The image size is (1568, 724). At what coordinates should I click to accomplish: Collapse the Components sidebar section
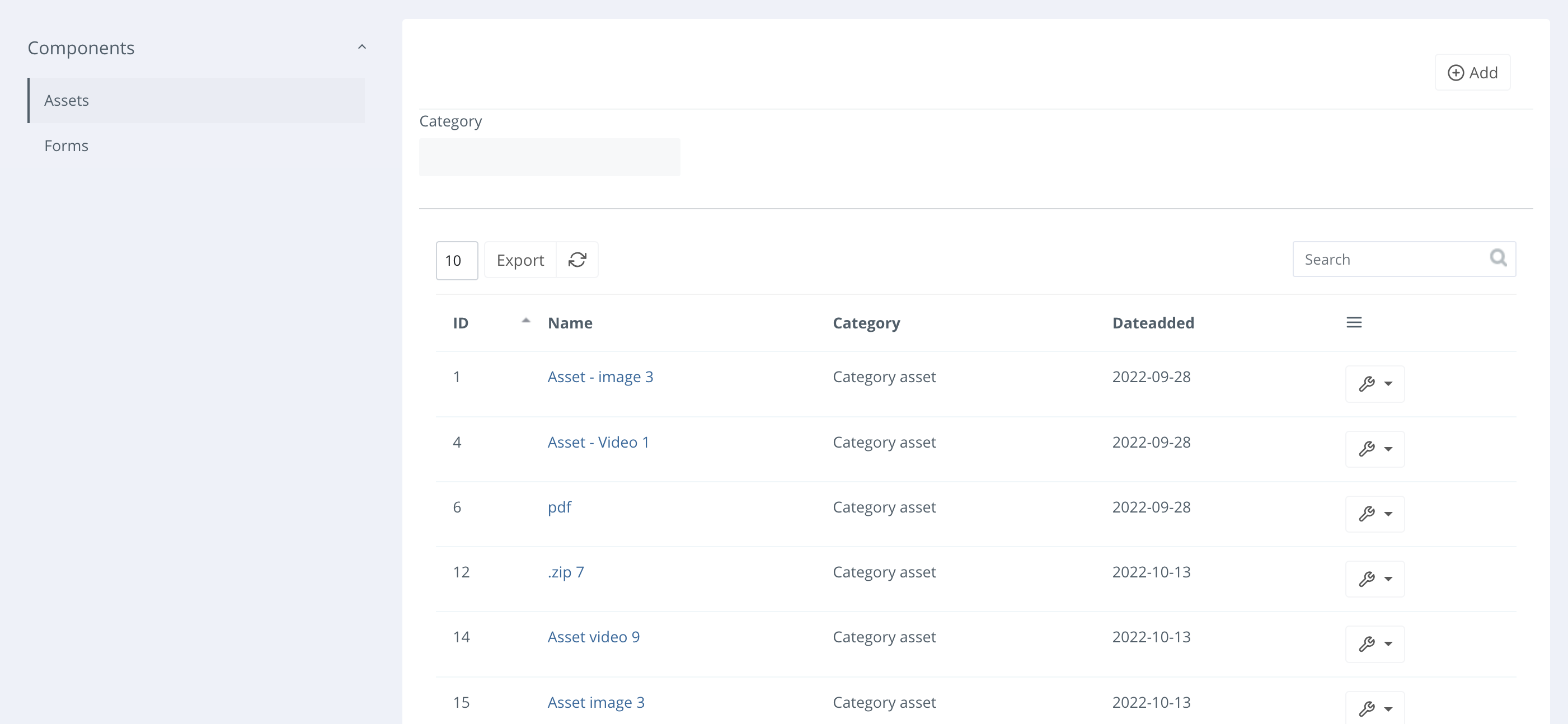point(362,47)
